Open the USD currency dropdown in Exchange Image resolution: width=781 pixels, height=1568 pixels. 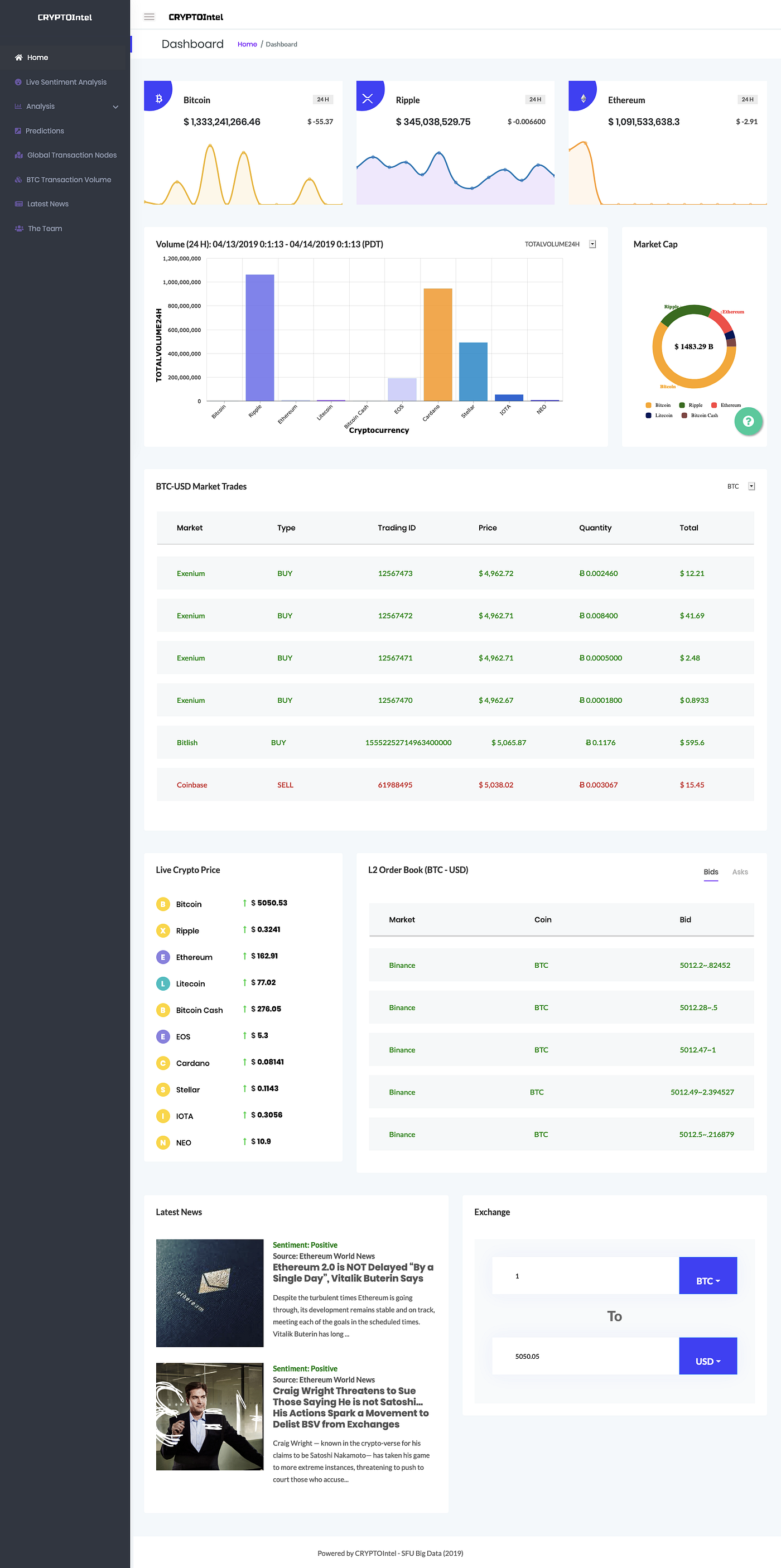[708, 1355]
